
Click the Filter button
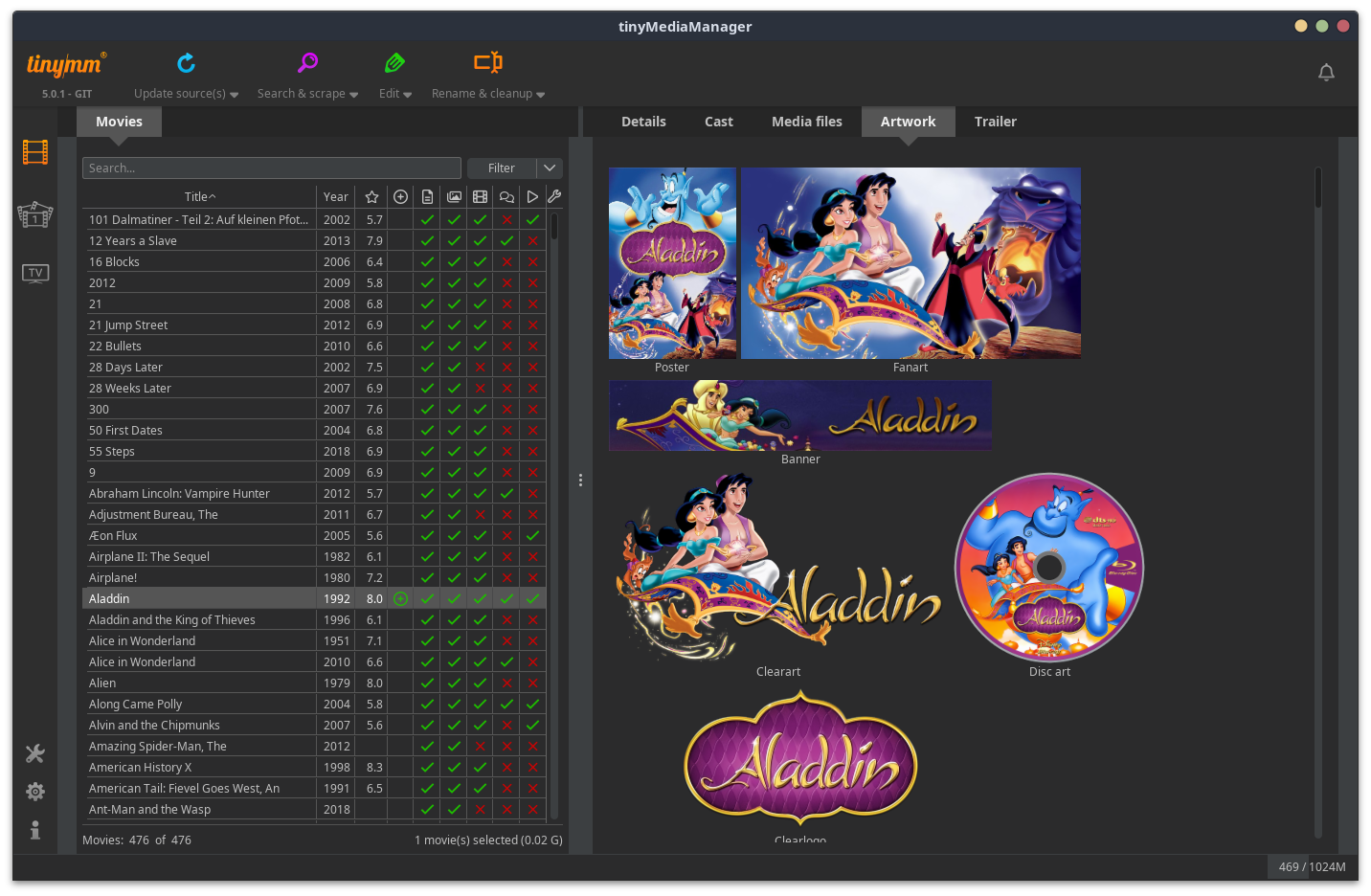[501, 168]
